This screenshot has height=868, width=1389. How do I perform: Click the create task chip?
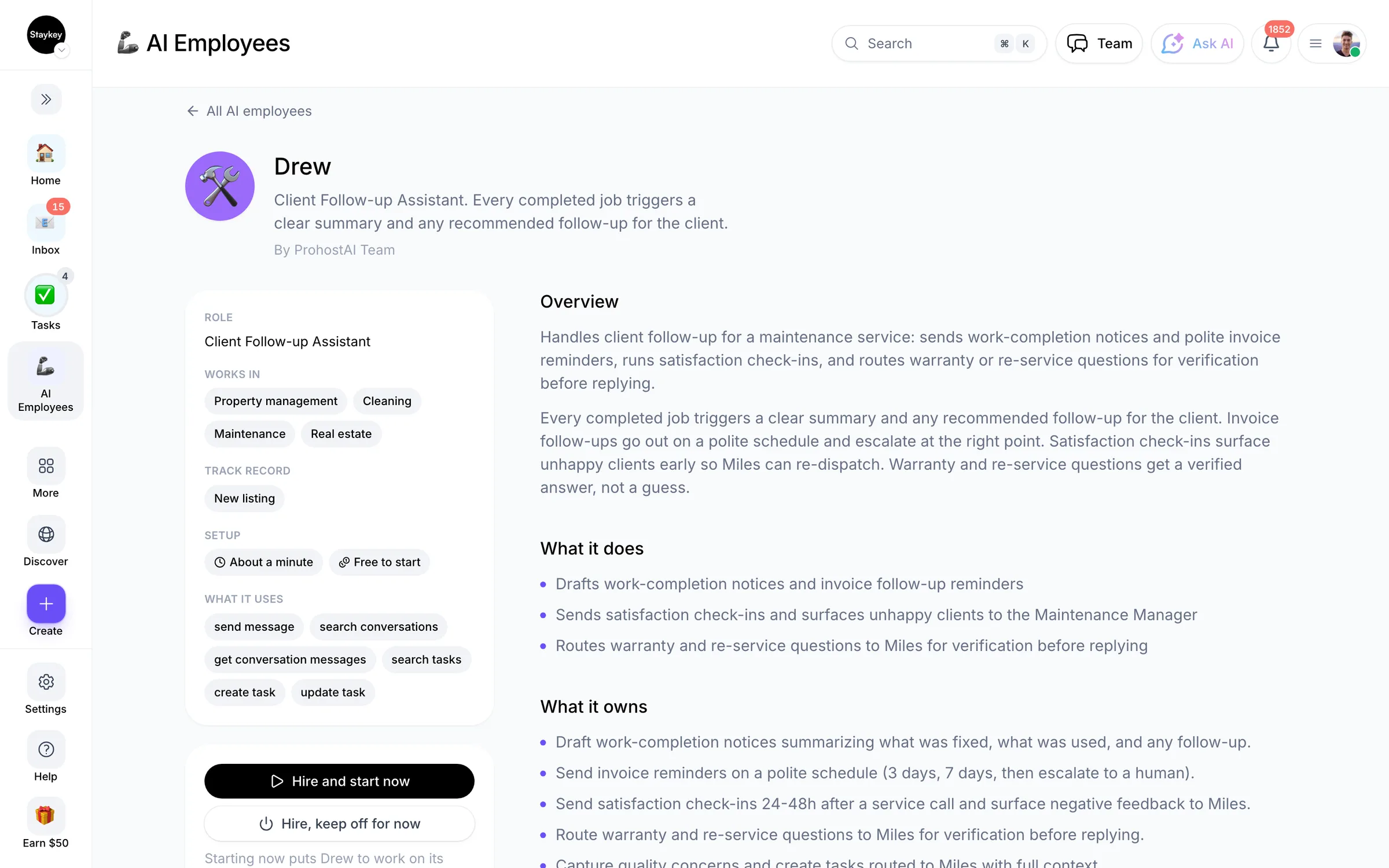click(x=244, y=692)
